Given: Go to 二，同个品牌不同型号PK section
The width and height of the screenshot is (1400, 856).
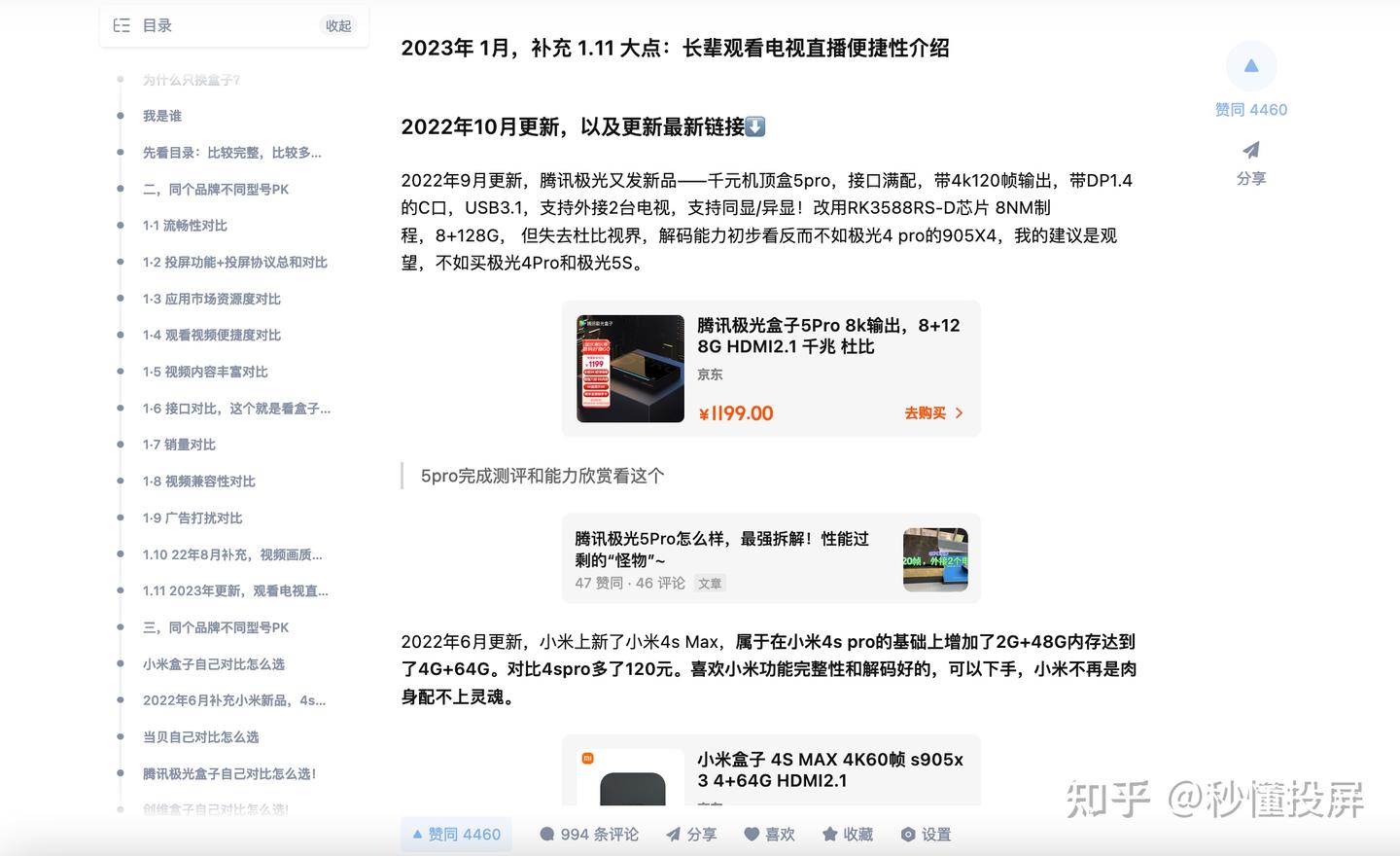Looking at the screenshot, I should click(216, 190).
